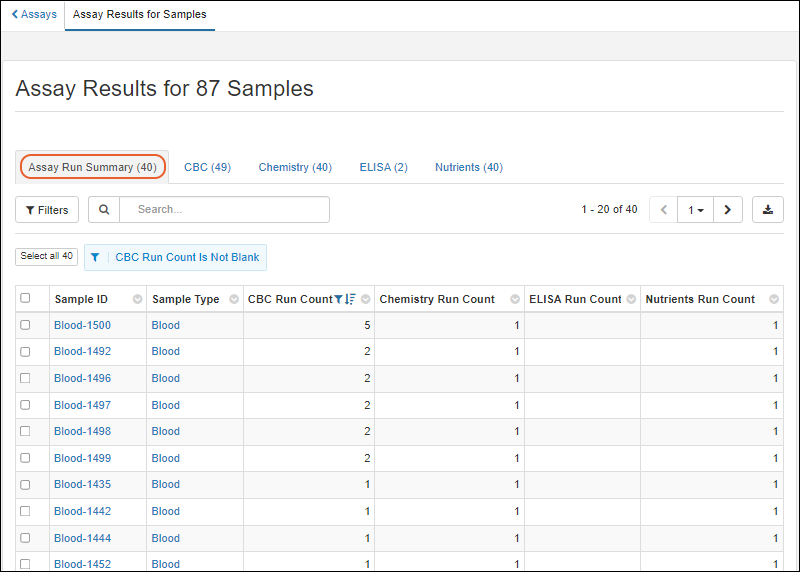Open the Blood-1492 sample link
The width and height of the screenshot is (800, 572).
pyautogui.click(x=82, y=352)
